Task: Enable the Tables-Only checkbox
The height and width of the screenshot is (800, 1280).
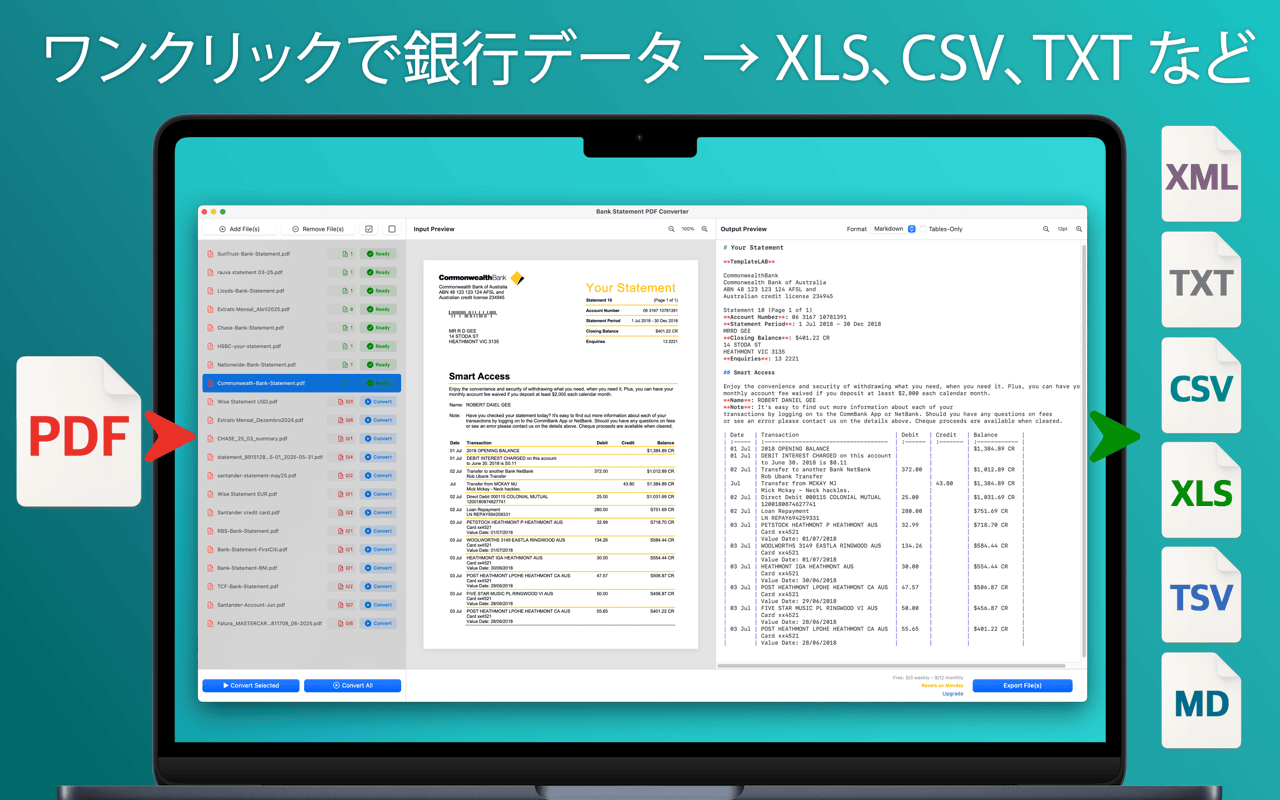Action: pos(924,229)
